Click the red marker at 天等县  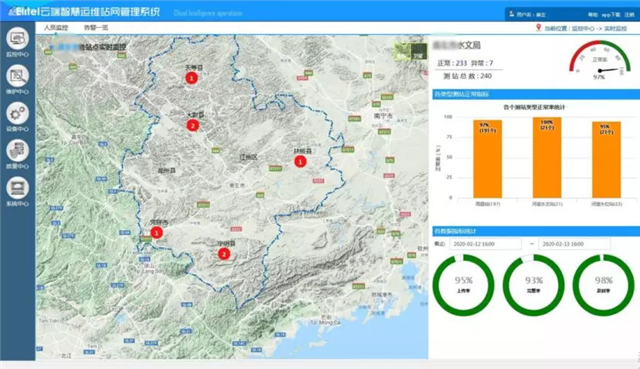point(191,78)
